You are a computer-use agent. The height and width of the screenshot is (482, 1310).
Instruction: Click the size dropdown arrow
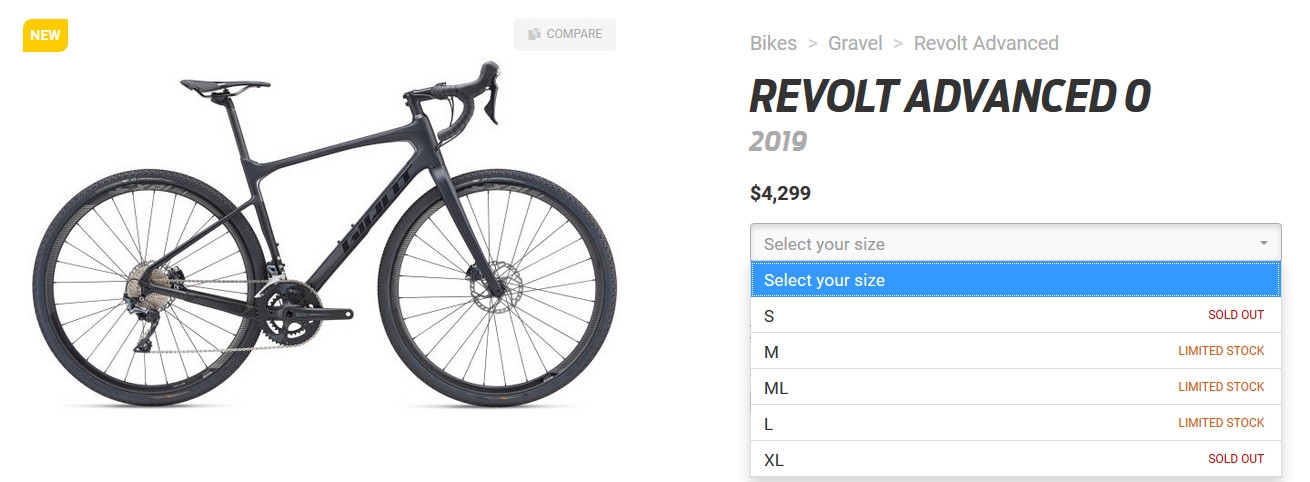(x=1264, y=243)
